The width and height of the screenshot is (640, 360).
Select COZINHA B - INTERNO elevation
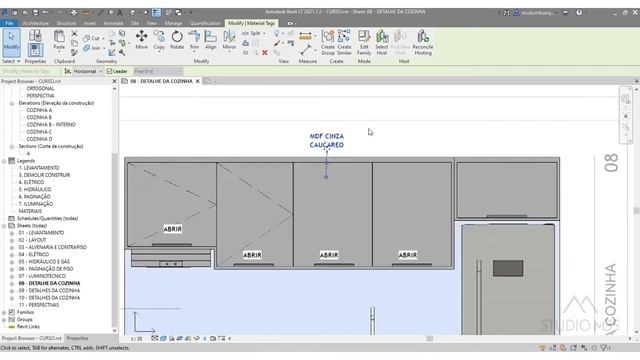coord(51,124)
